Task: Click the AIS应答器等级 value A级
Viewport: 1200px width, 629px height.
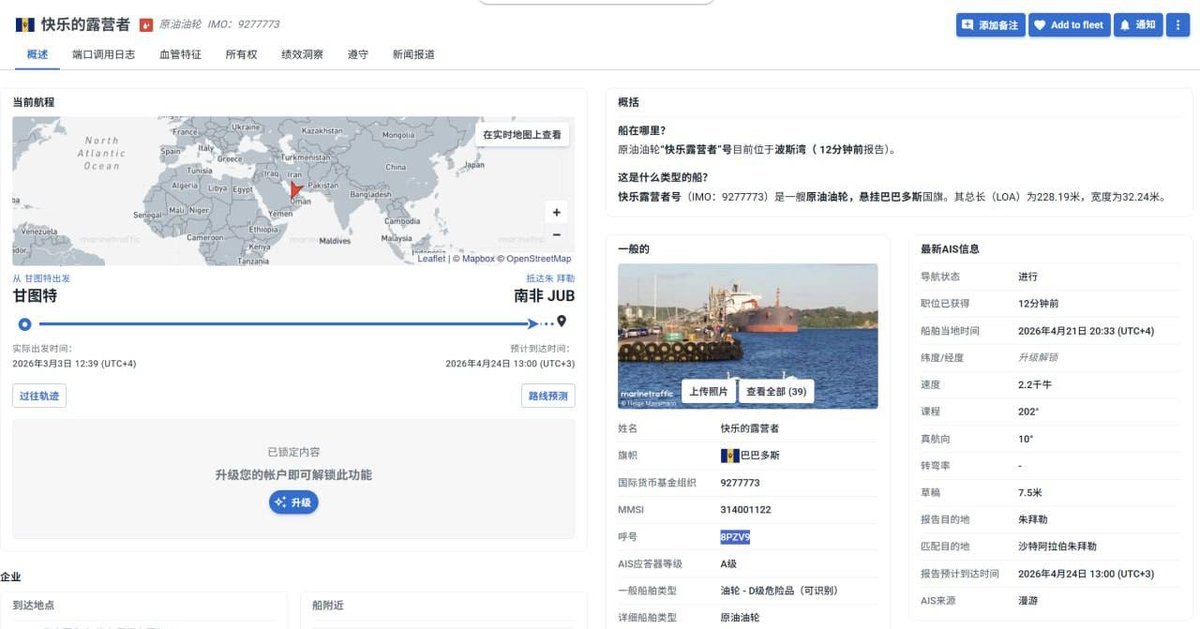Action: tap(728, 564)
